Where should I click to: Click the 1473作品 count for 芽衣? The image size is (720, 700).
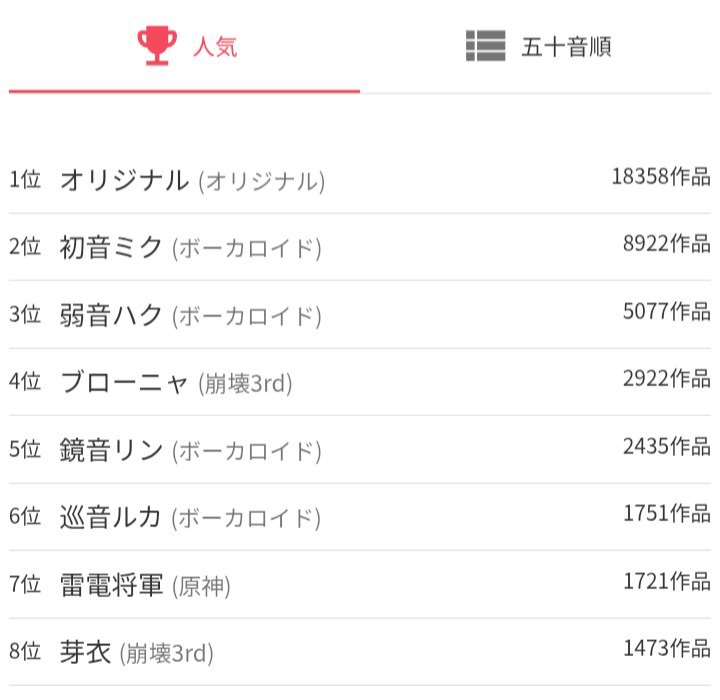coord(666,649)
